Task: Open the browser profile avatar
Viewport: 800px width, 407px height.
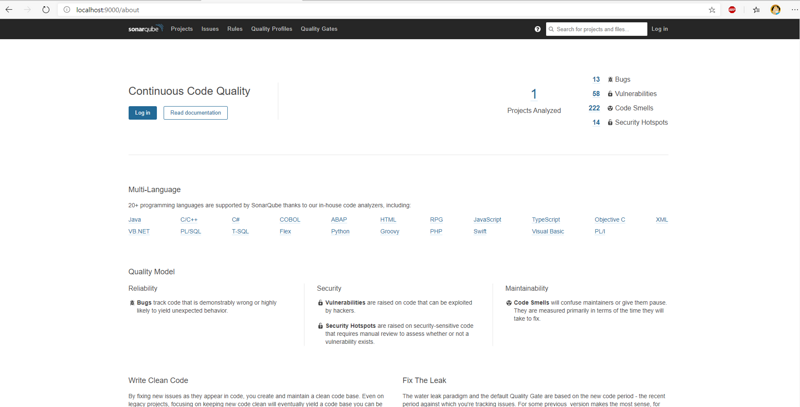Action: [775, 10]
